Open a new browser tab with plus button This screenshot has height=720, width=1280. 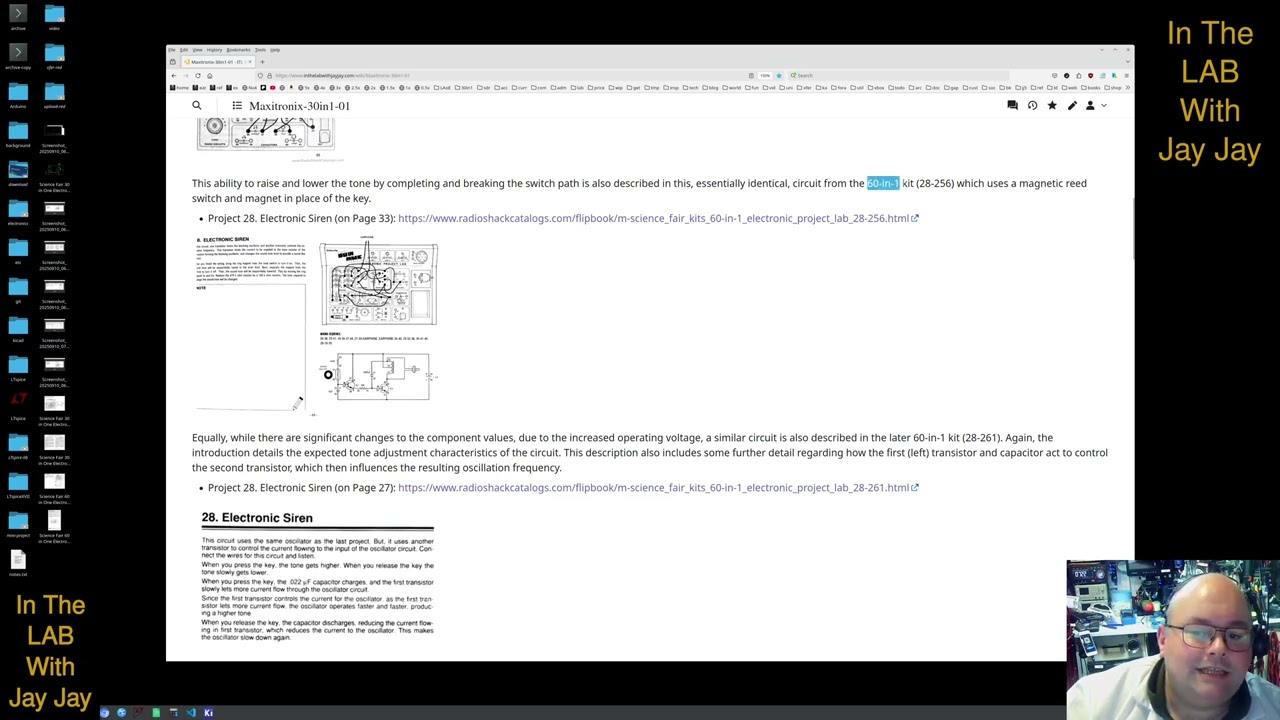pyautogui.click(x=263, y=62)
